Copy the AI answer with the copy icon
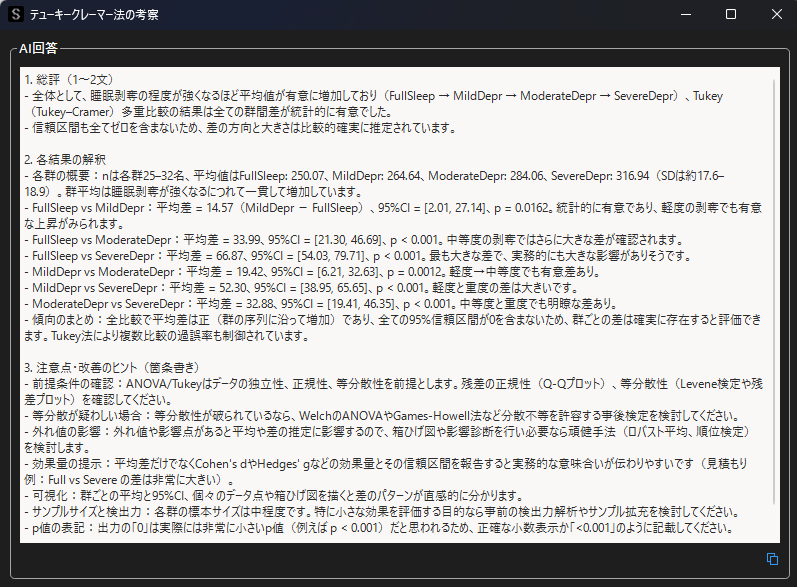 [x=772, y=559]
